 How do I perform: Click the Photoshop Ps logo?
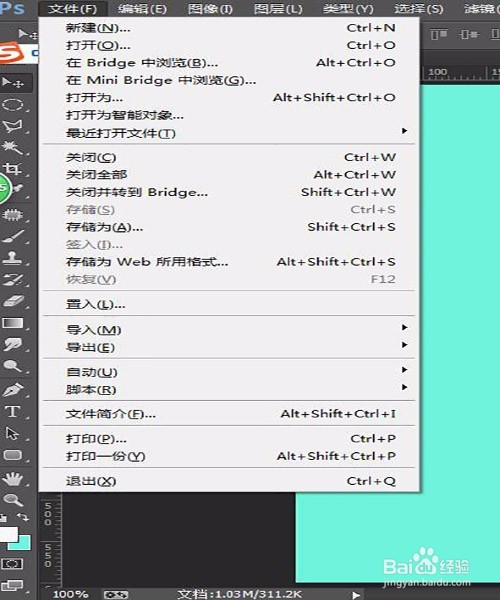[x=12, y=8]
